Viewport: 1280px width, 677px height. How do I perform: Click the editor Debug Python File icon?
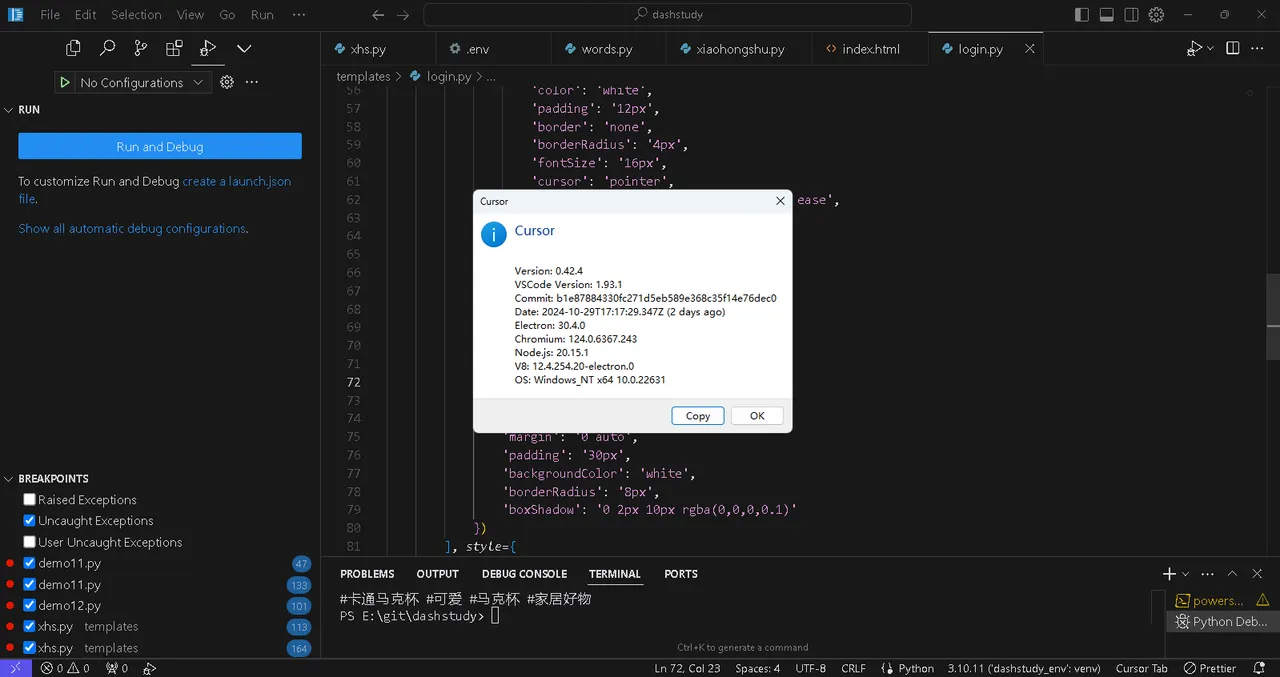pyautogui.click(x=1194, y=48)
